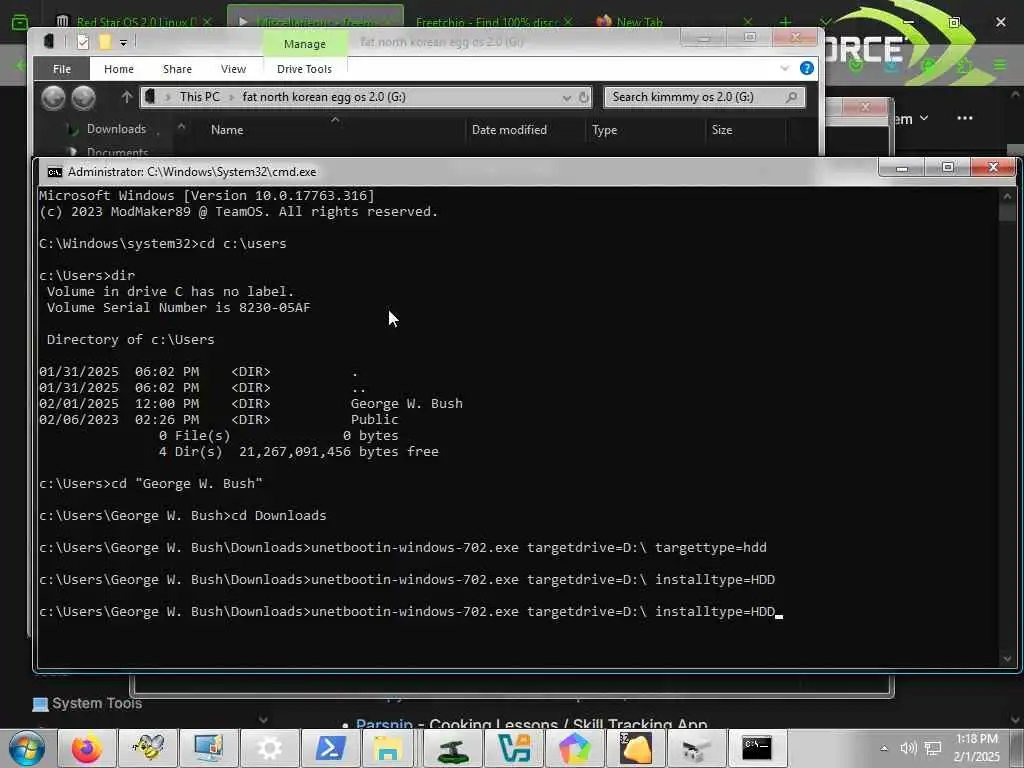Open PowerShell from the taskbar
The image size is (1024, 768).
[330, 748]
